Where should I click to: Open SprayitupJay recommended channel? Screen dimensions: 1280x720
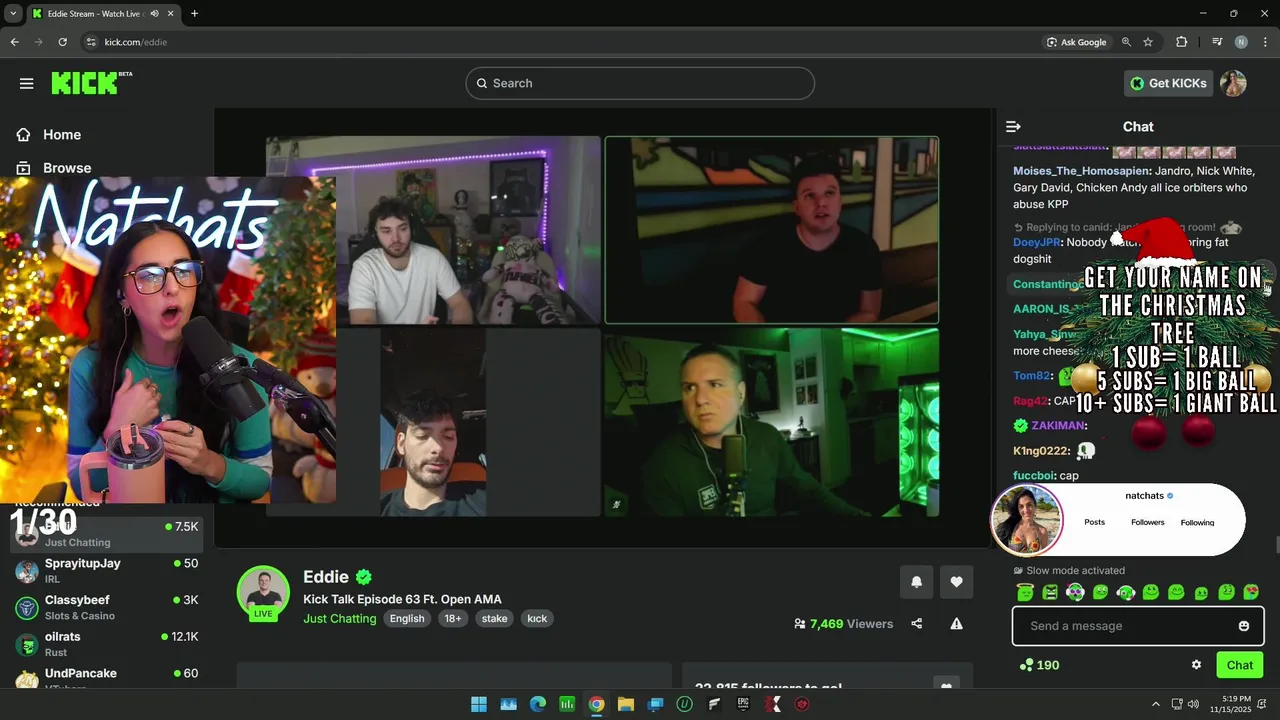[107, 570]
